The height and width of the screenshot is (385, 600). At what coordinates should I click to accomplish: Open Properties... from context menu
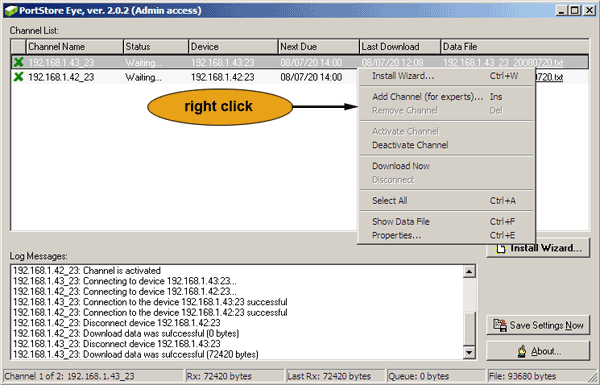(445, 235)
